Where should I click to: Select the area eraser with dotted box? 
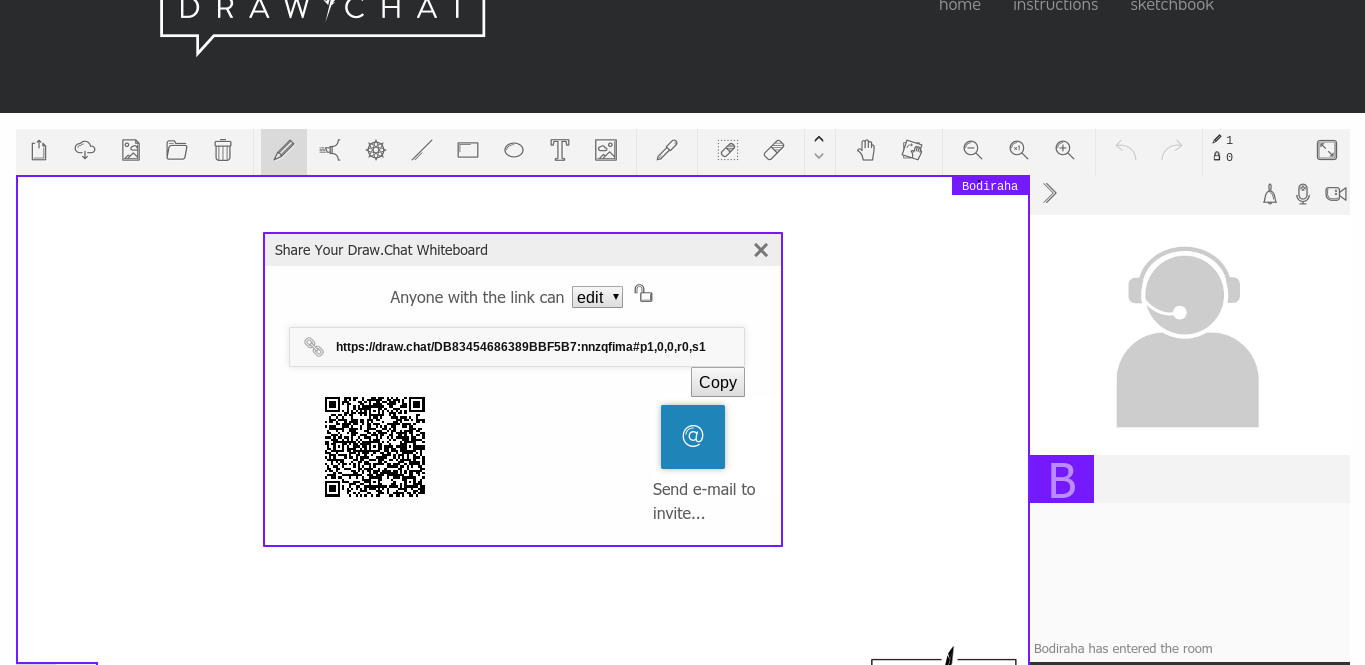[x=728, y=150]
